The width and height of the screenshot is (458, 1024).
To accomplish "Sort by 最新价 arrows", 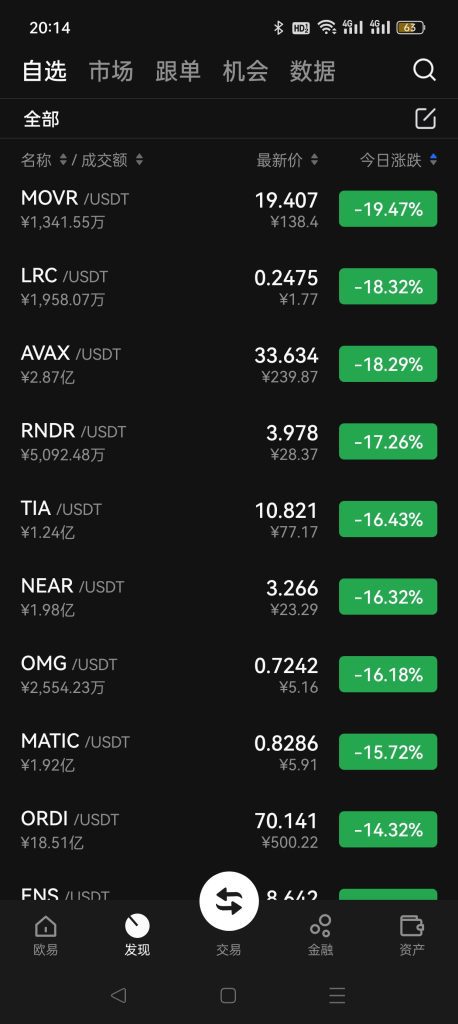I will [314, 159].
